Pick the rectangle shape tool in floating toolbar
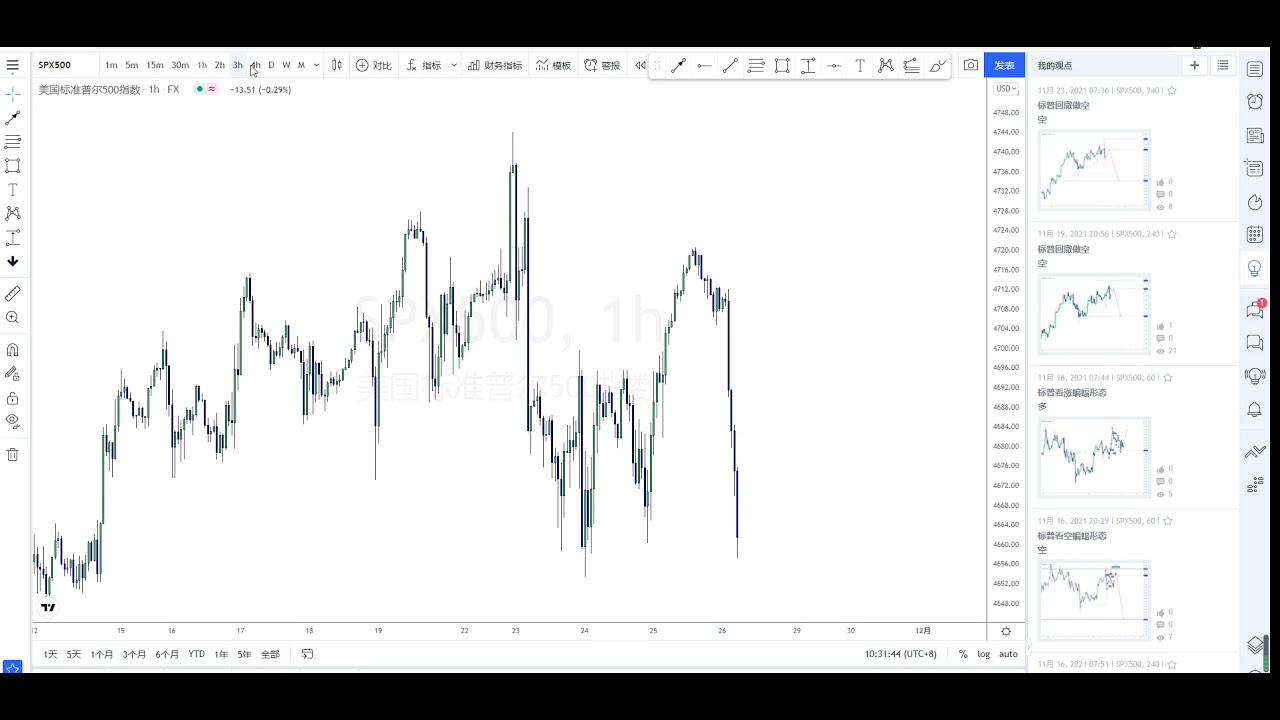The height and width of the screenshot is (720, 1280). click(x=782, y=66)
